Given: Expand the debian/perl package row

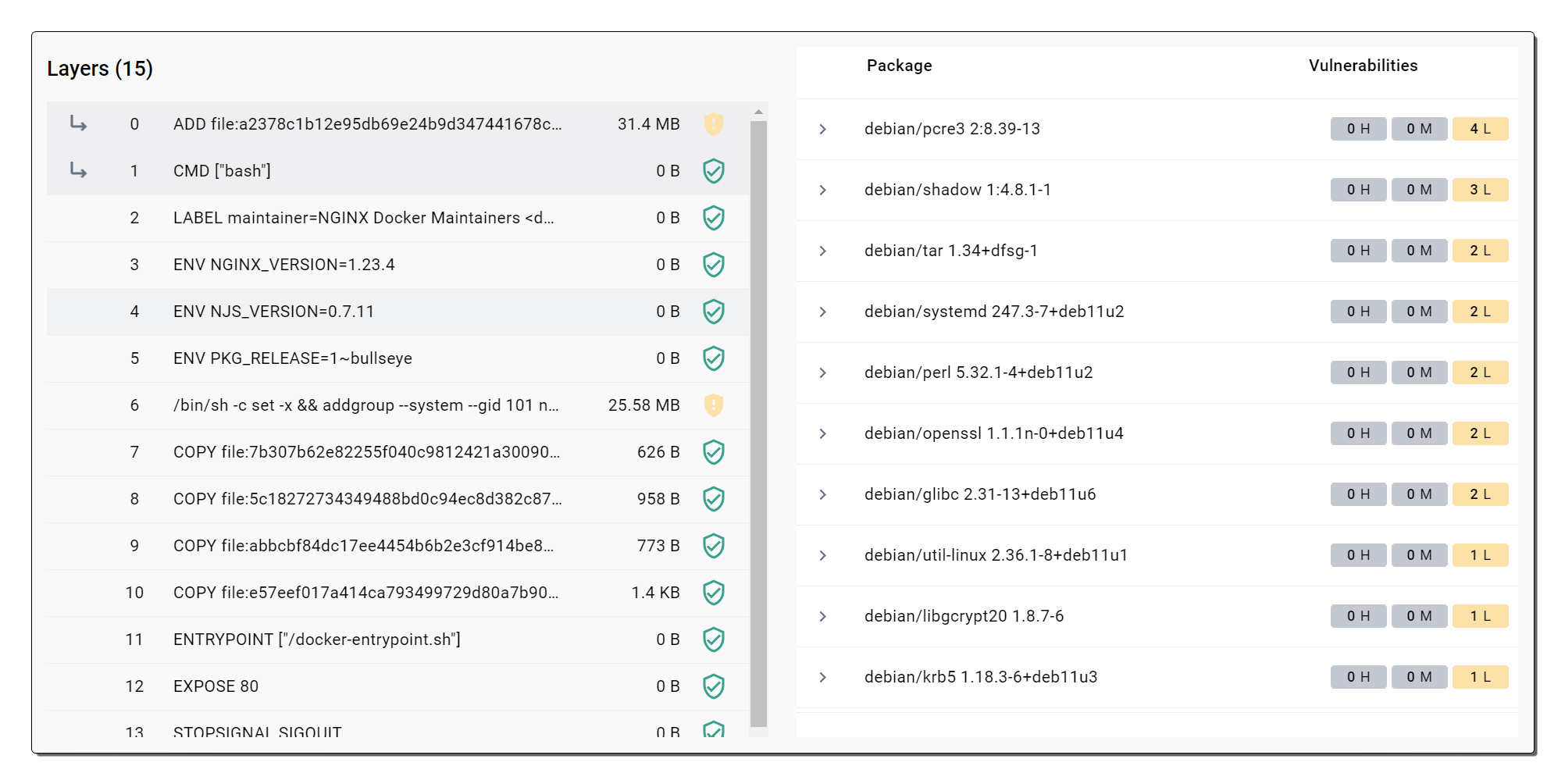Looking at the screenshot, I should pyautogui.click(x=822, y=372).
